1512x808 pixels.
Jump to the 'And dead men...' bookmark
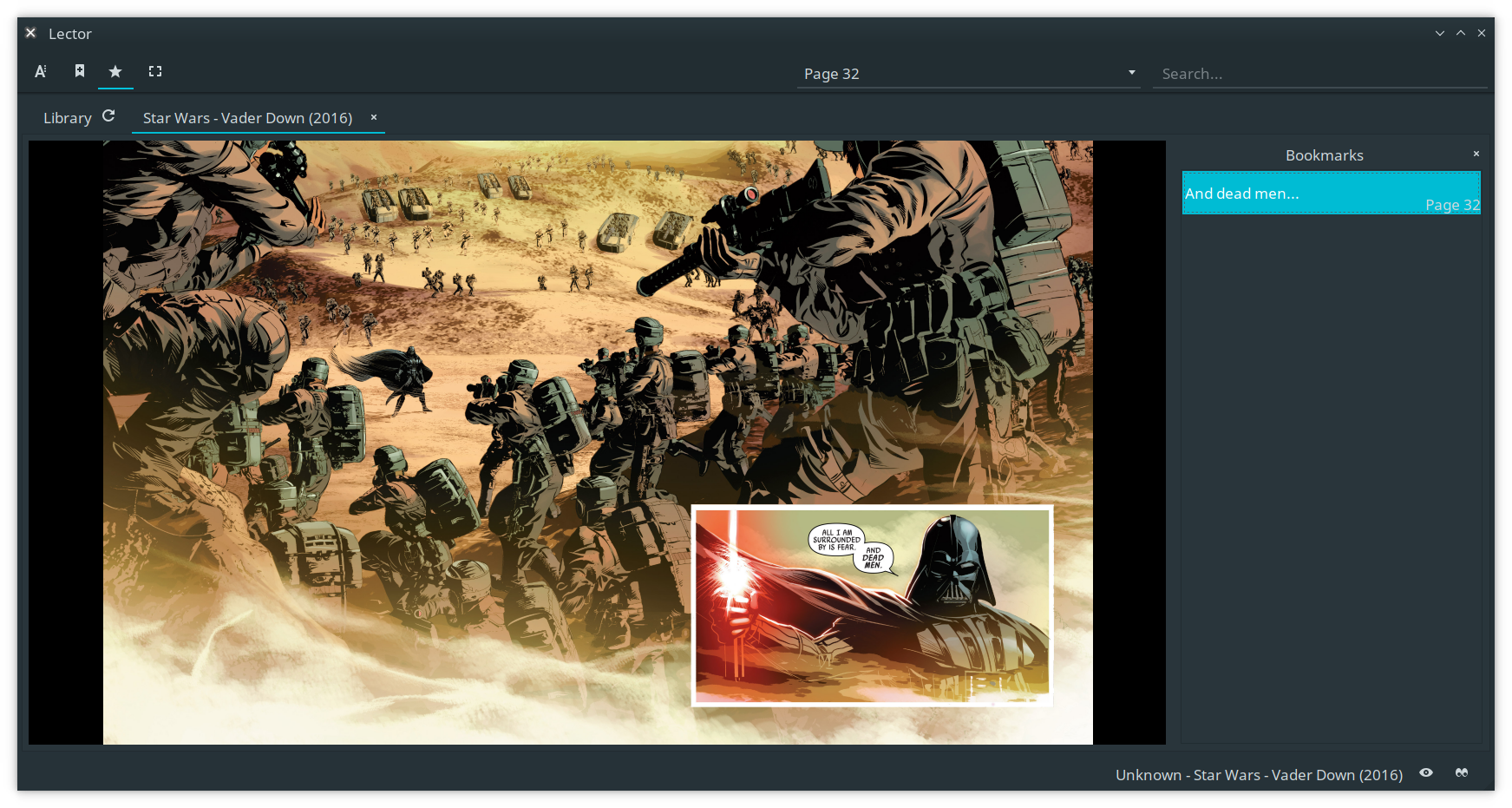tap(1332, 193)
